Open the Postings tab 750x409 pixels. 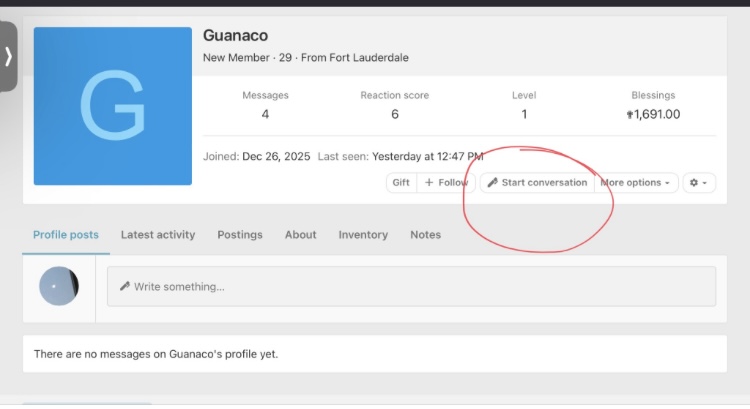[x=240, y=235]
